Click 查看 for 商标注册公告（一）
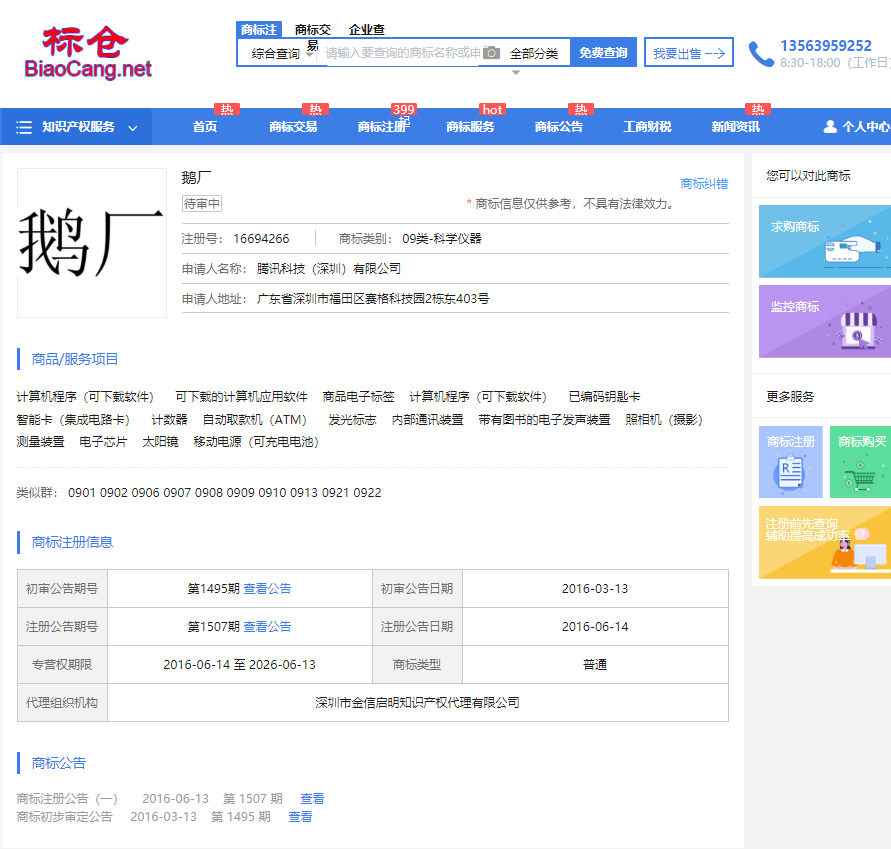The image size is (891, 849). [312, 798]
